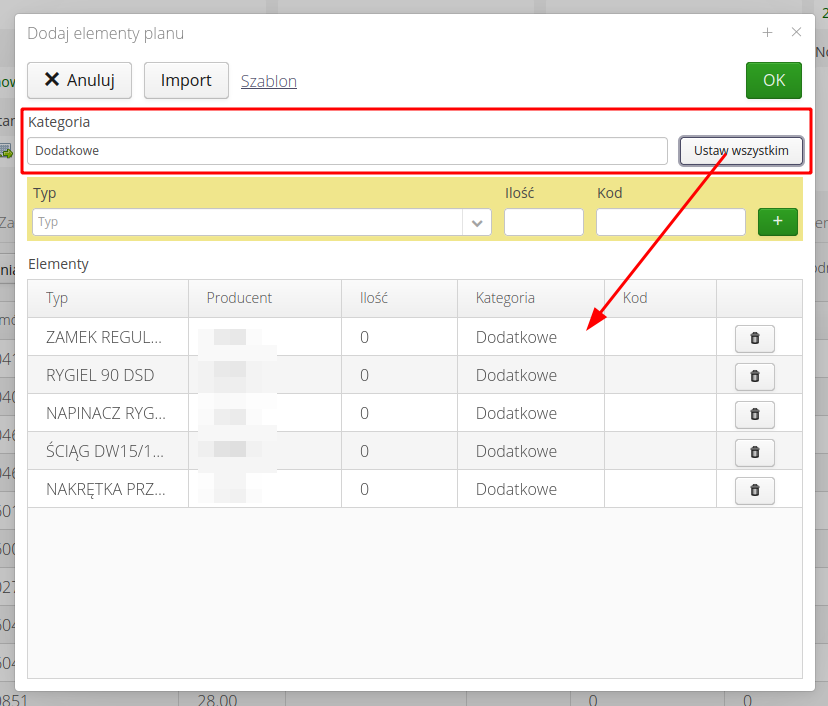Viewport: 828px width, 706px height.
Task: Cancel the dialog with Anuluj
Action: click(x=79, y=80)
